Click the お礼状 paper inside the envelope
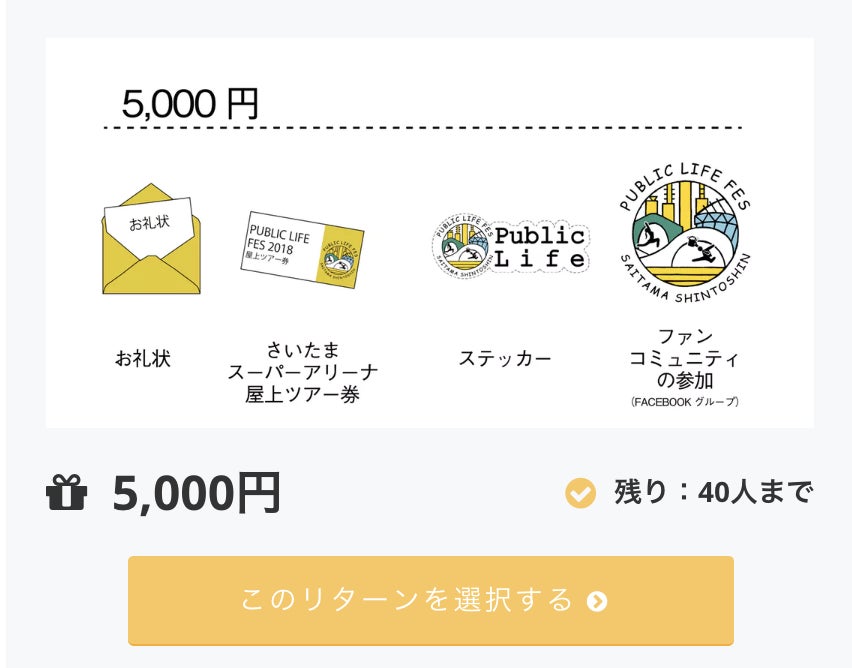The height and width of the screenshot is (668, 852). pyautogui.click(x=150, y=222)
